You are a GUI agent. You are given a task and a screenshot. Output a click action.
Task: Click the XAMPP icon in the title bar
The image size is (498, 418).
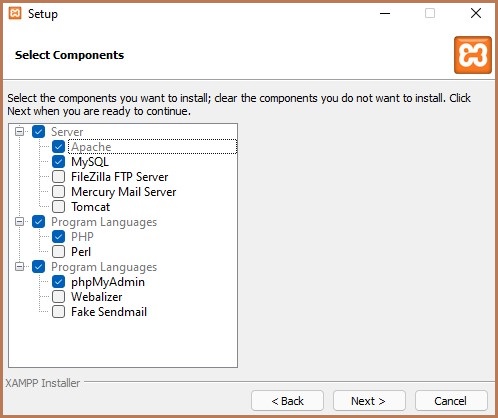click(x=15, y=13)
